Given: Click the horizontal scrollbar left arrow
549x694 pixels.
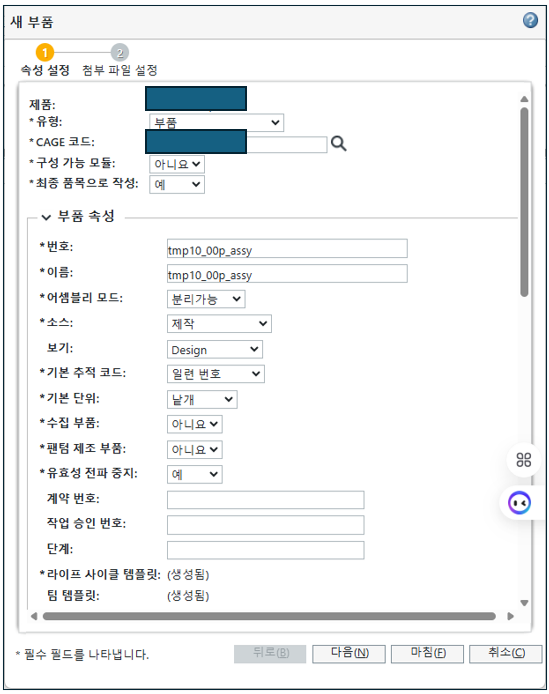Looking at the screenshot, I should [34, 616].
